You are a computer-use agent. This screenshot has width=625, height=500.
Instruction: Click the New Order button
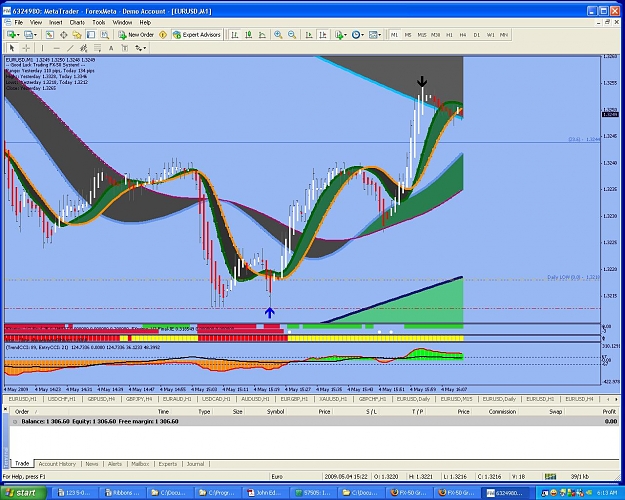click(x=136, y=35)
